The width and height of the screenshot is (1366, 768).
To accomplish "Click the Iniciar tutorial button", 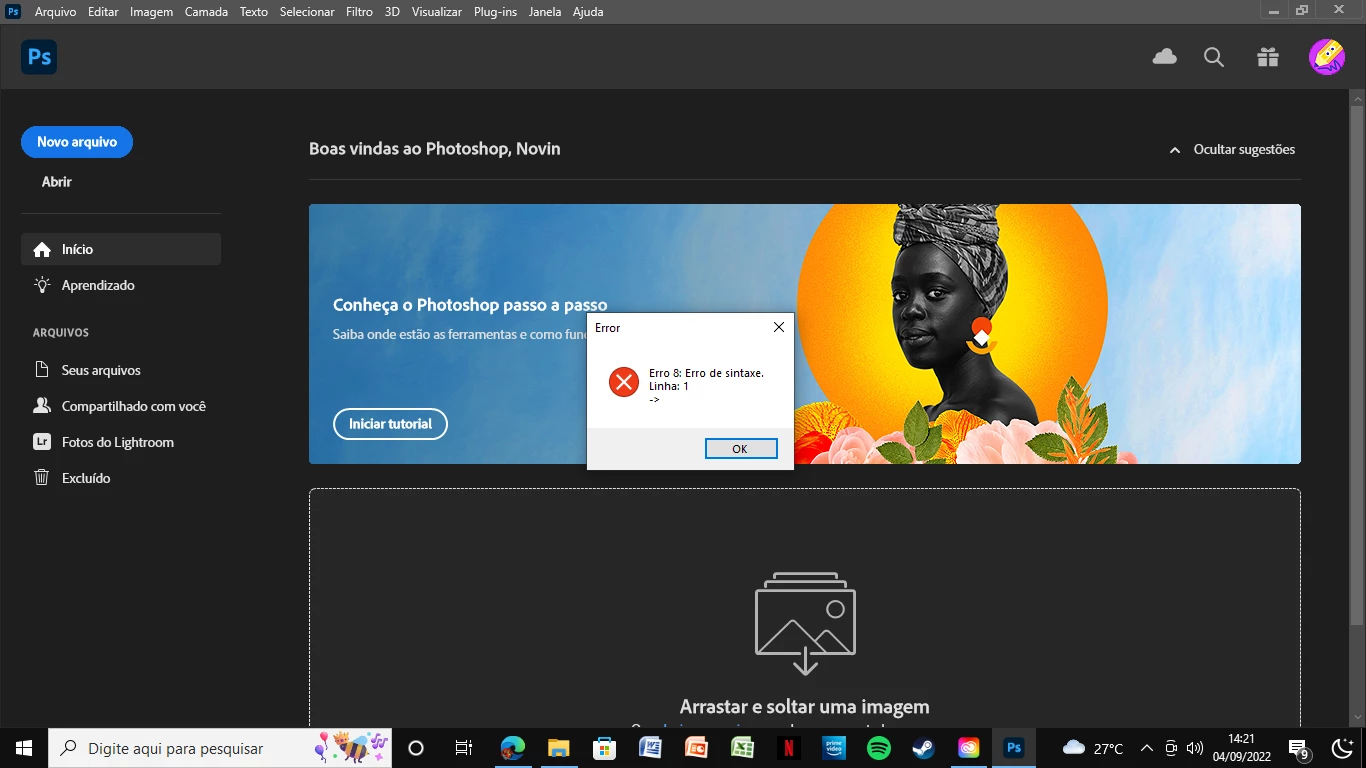I will tap(390, 424).
